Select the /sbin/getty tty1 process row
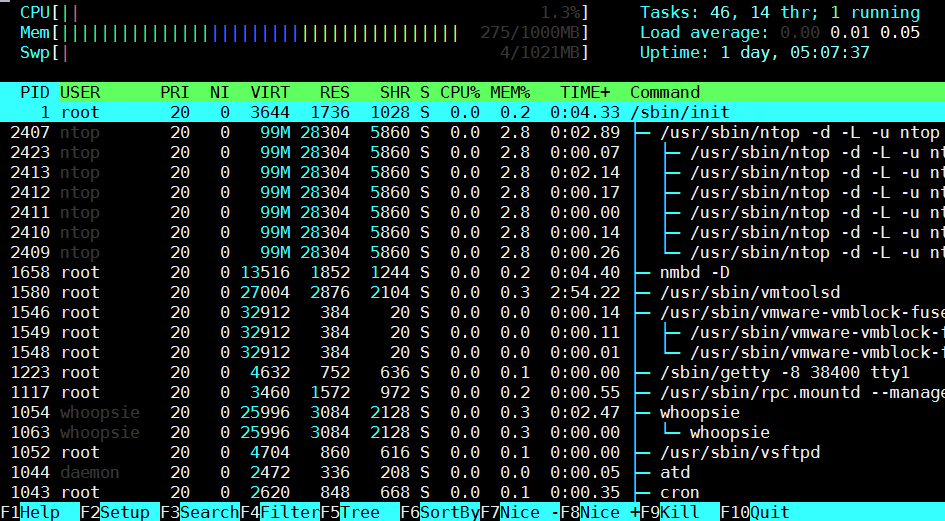 (472, 372)
